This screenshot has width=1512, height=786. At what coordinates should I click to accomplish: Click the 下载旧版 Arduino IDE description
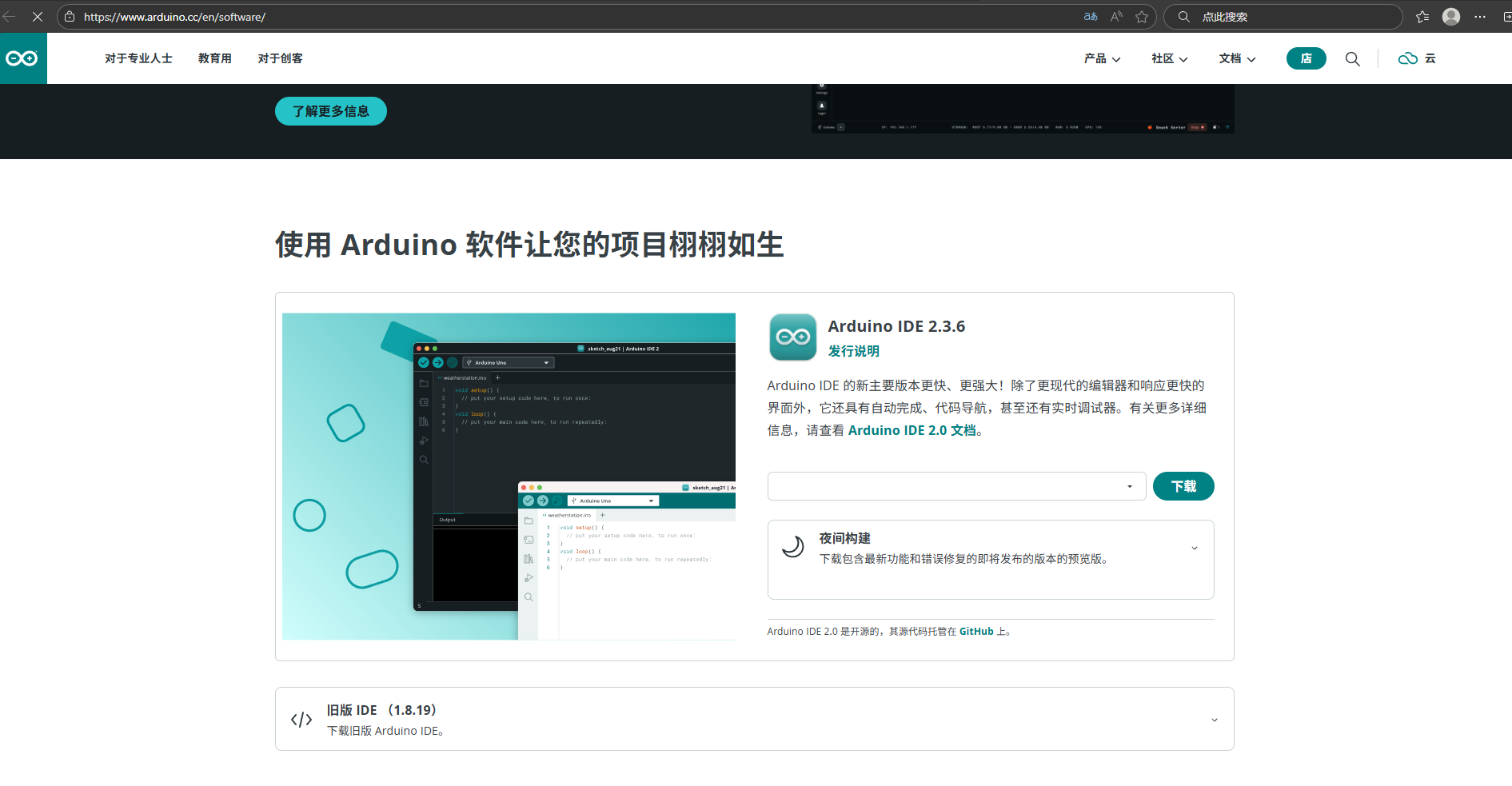click(385, 731)
